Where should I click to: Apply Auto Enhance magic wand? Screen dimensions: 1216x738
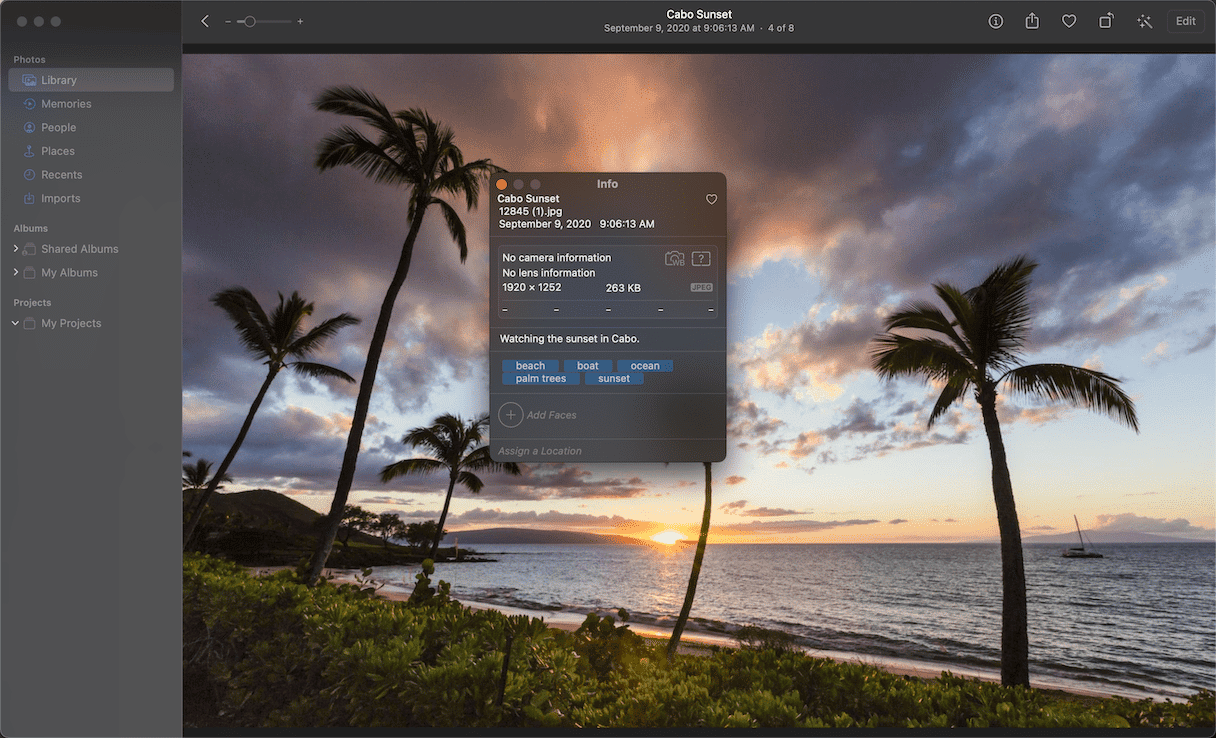tap(1144, 21)
